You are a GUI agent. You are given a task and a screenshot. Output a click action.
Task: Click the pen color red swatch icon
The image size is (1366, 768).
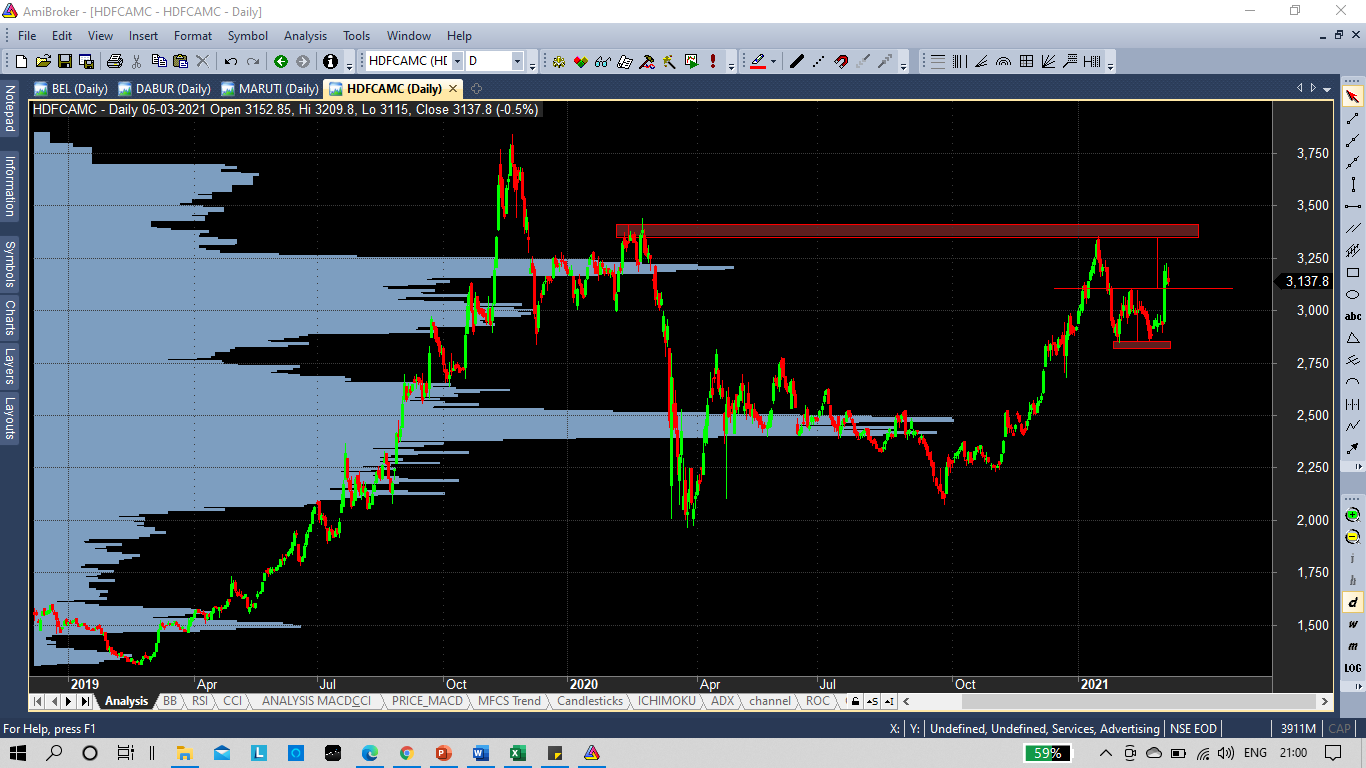point(757,61)
